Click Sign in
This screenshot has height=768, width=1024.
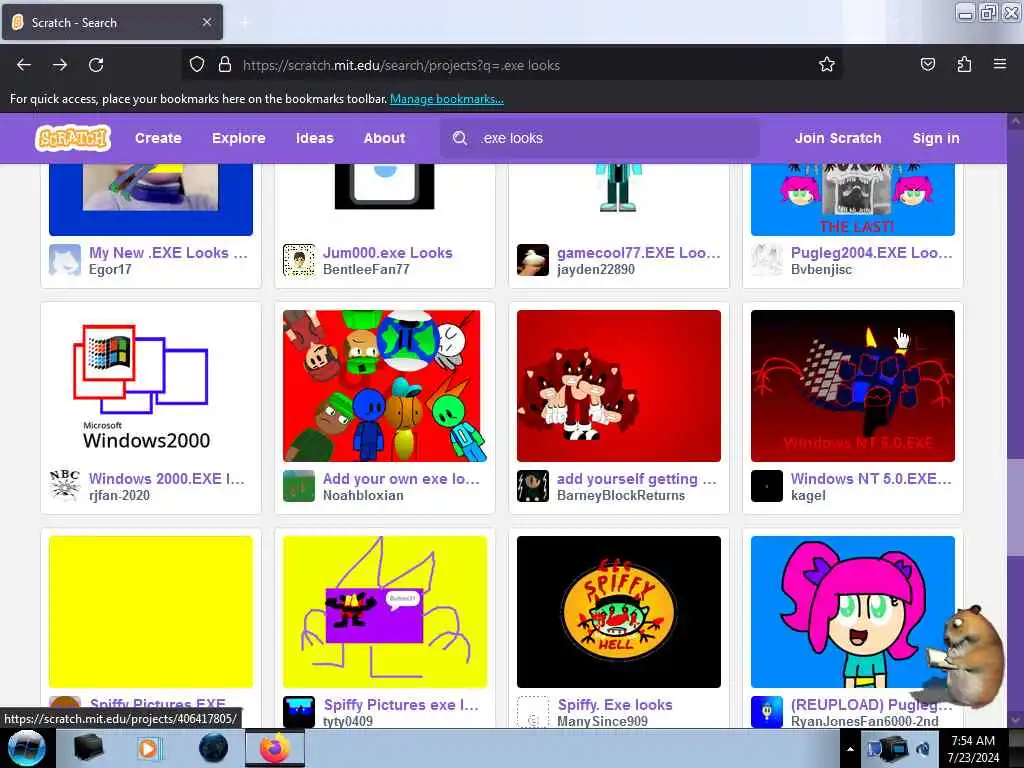click(x=936, y=138)
